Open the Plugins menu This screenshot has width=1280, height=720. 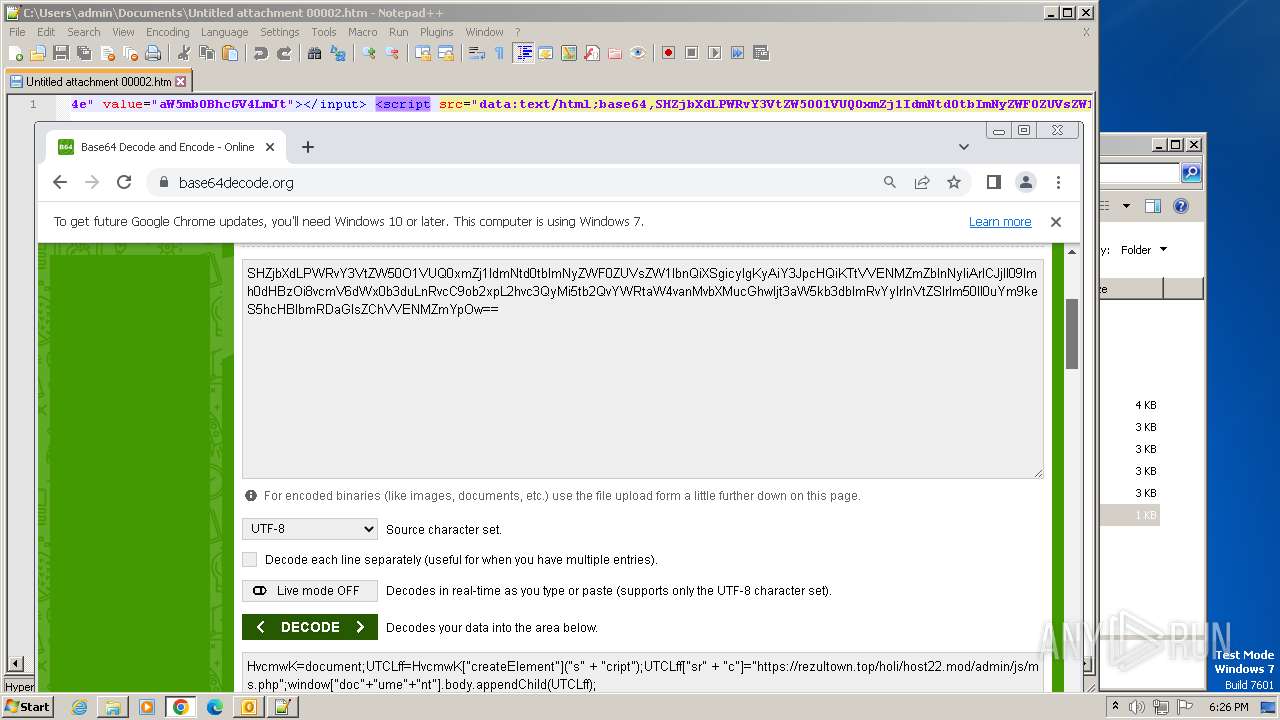tap(437, 32)
